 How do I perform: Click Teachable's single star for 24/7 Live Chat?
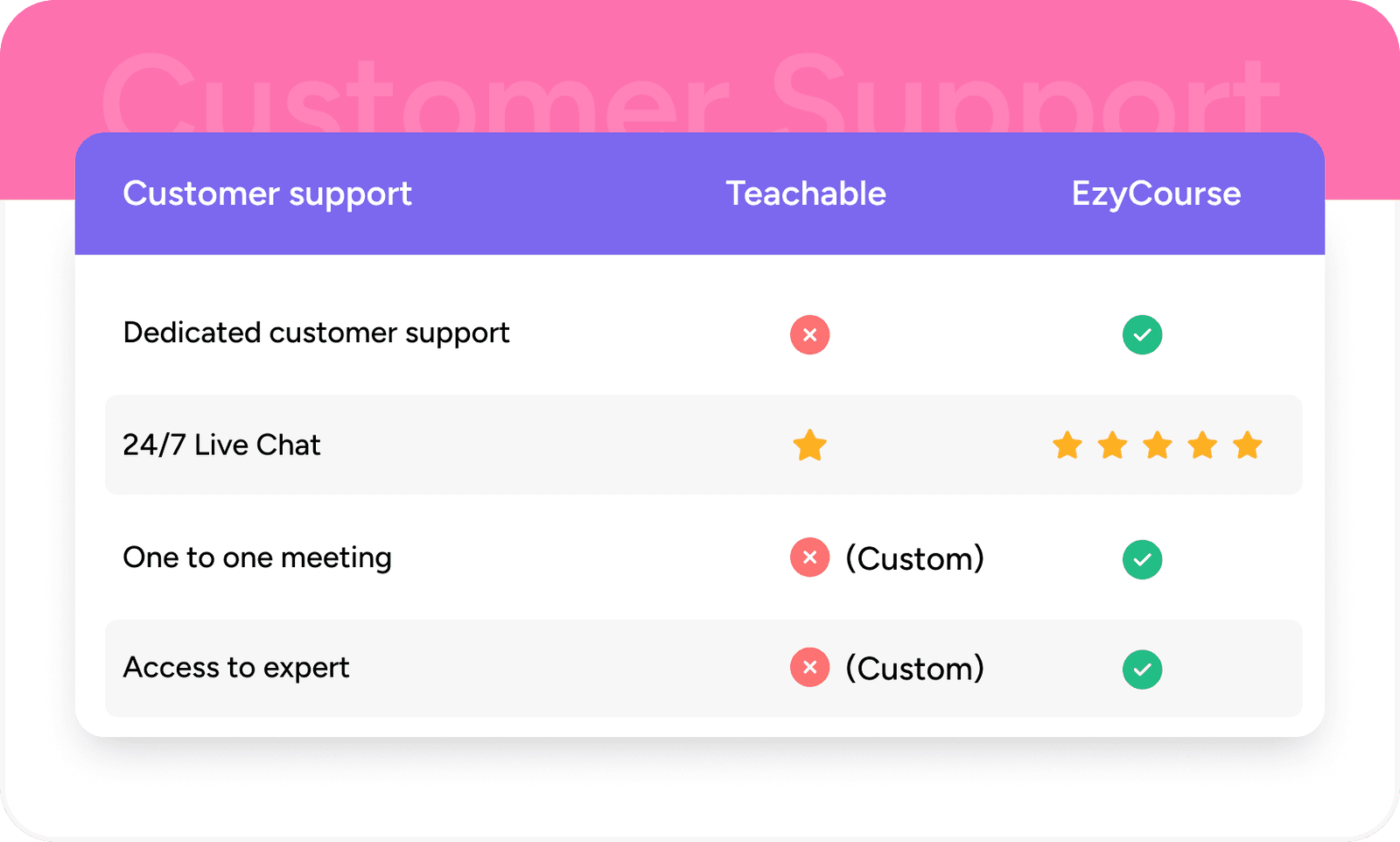pyautogui.click(x=809, y=446)
